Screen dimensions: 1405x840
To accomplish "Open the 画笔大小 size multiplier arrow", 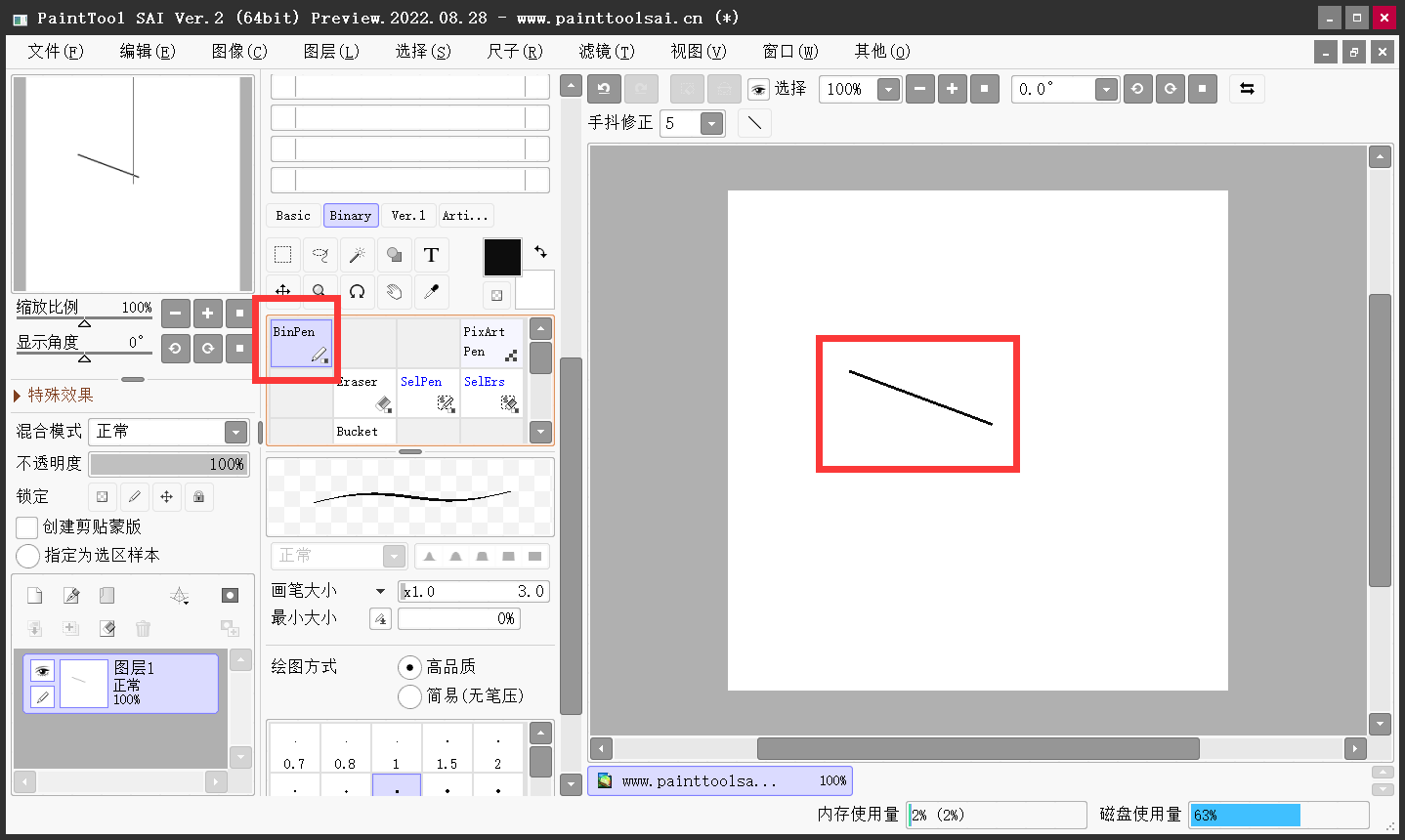I will point(380,591).
